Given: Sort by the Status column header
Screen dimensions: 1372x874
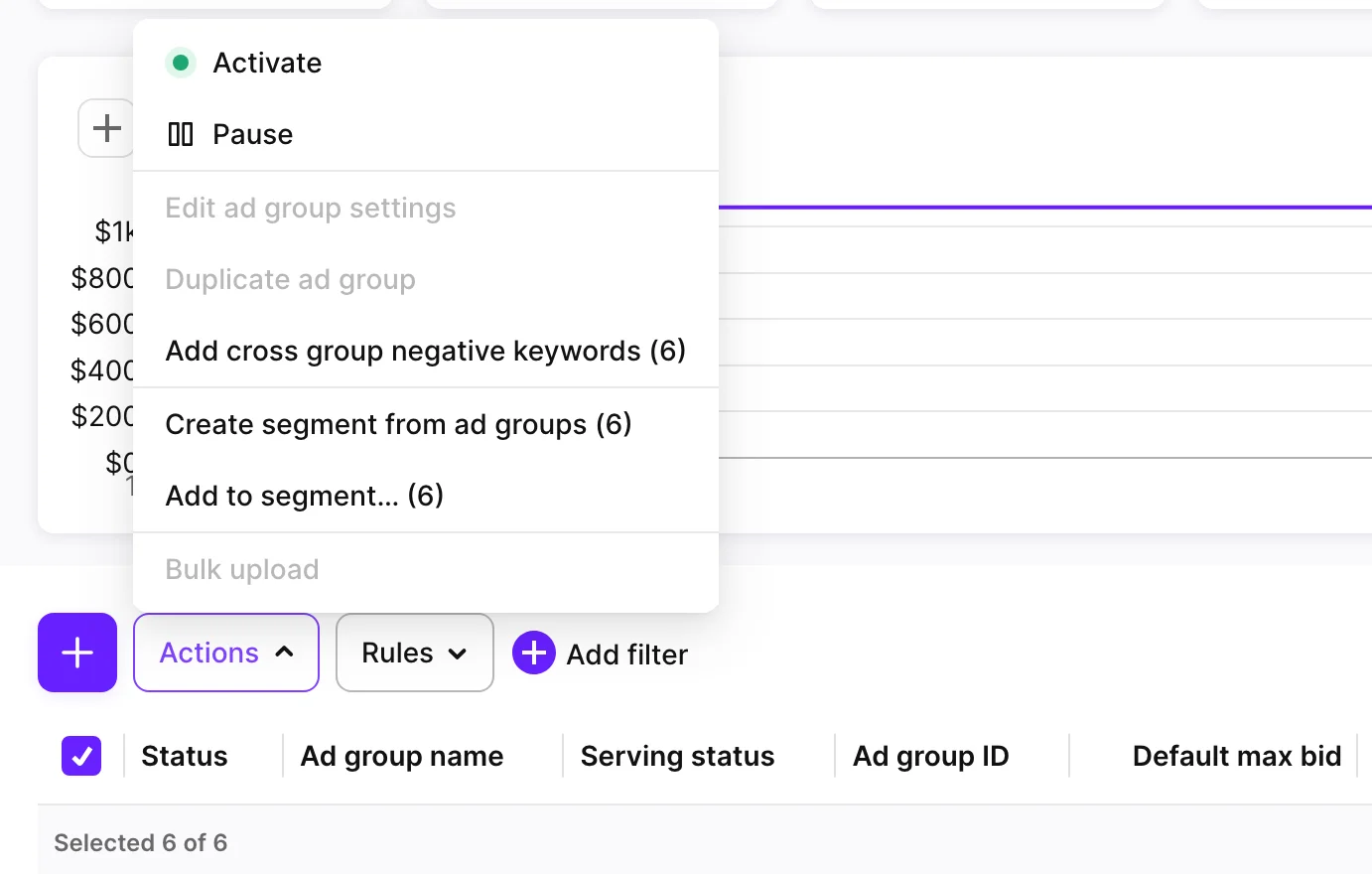Looking at the screenshot, I should (185, 756).
